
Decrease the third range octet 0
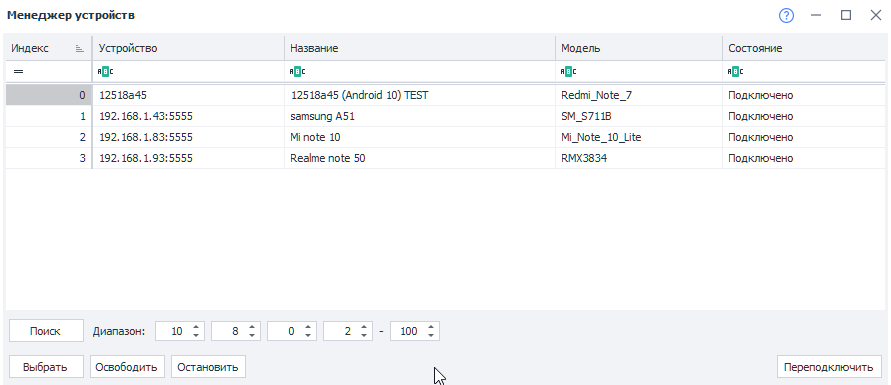point(308,335)
